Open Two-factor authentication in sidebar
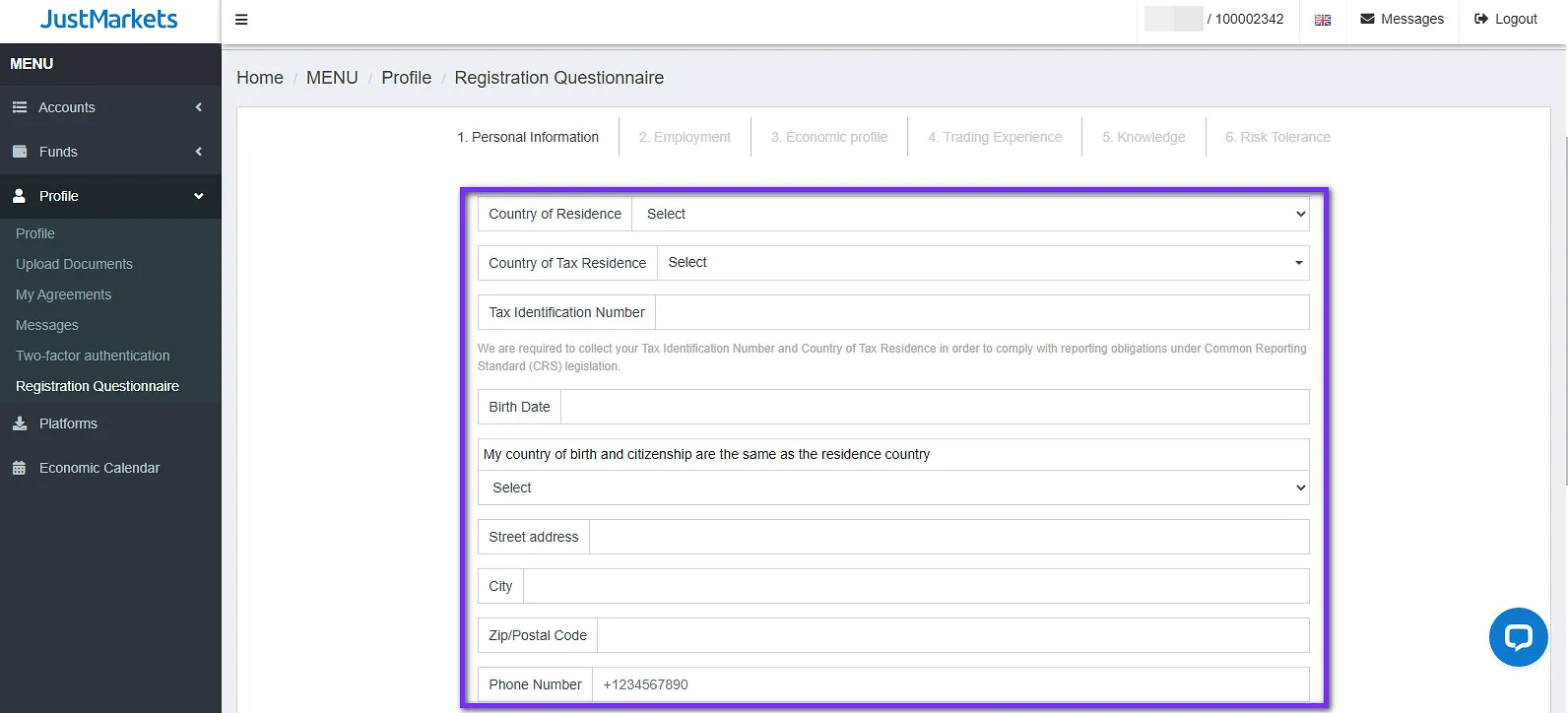This screenshot has height=713, width=1568. [x=93, y=356]
